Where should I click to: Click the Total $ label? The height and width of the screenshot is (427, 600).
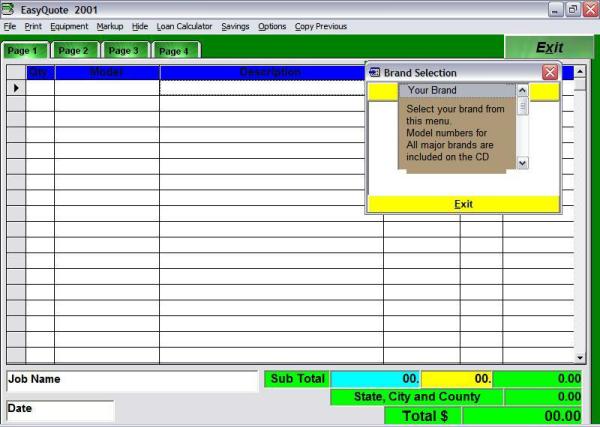point(422,416)
